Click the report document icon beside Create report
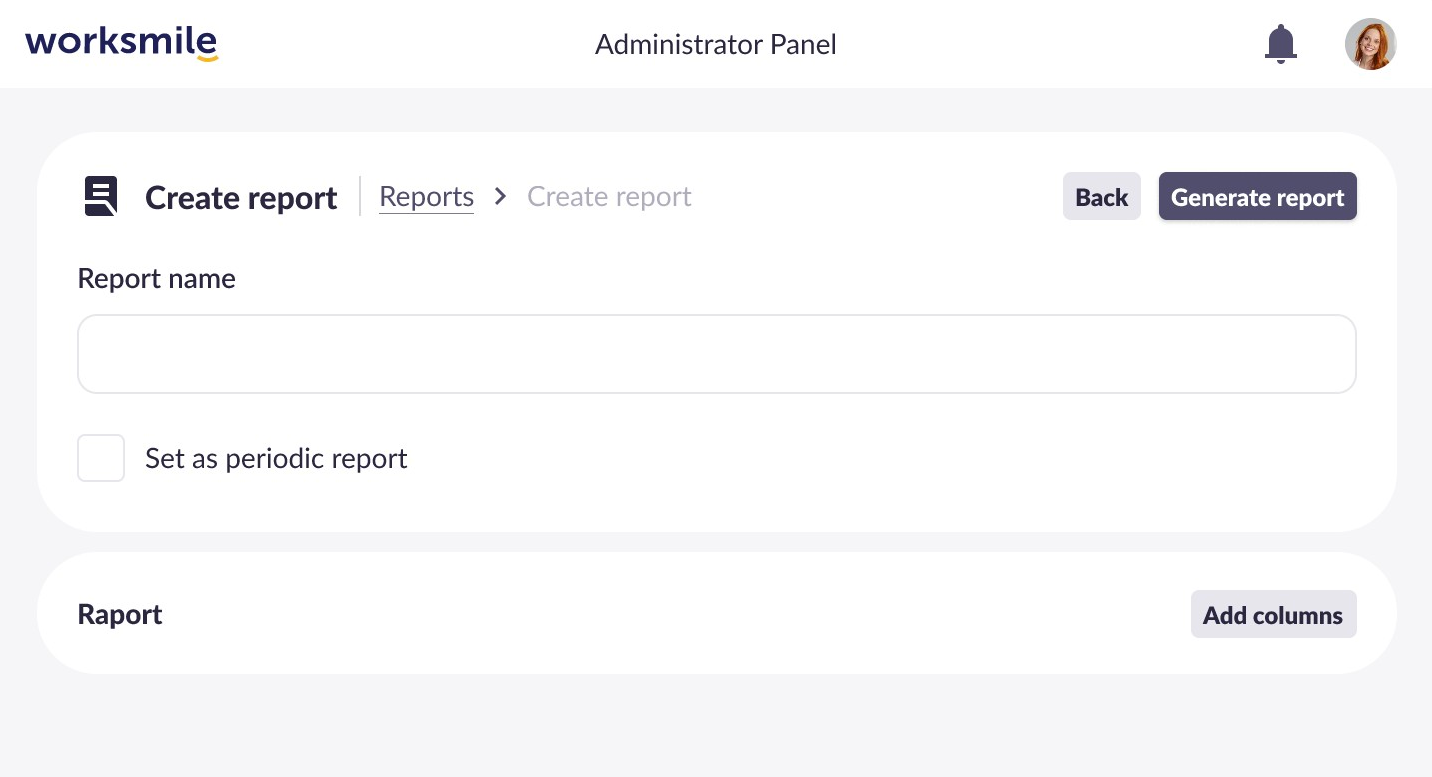 (x=101, y=197)
